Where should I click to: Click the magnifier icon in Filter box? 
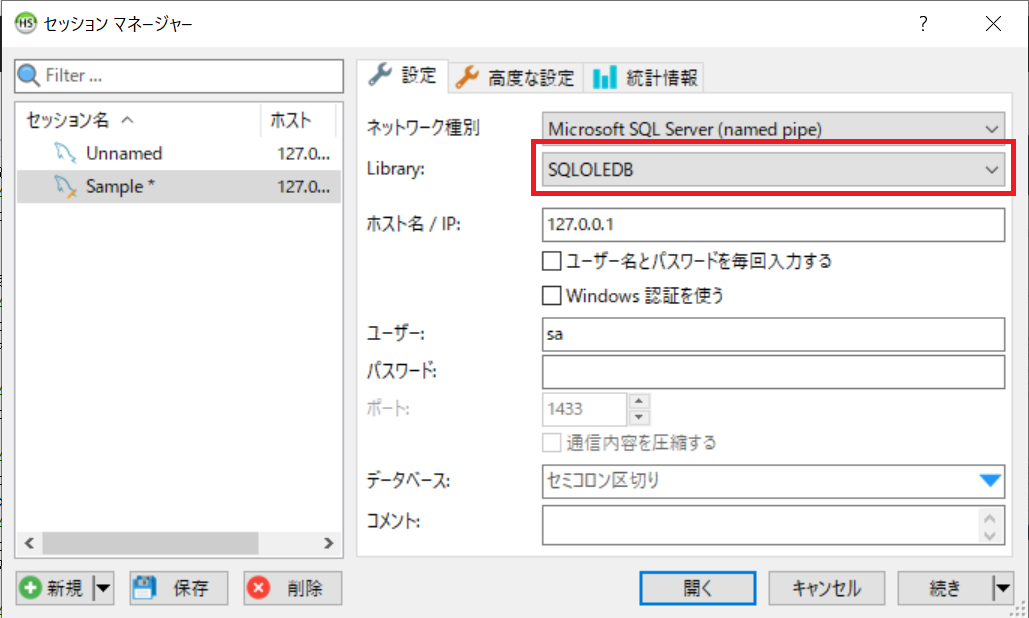(x=29, y=75)
